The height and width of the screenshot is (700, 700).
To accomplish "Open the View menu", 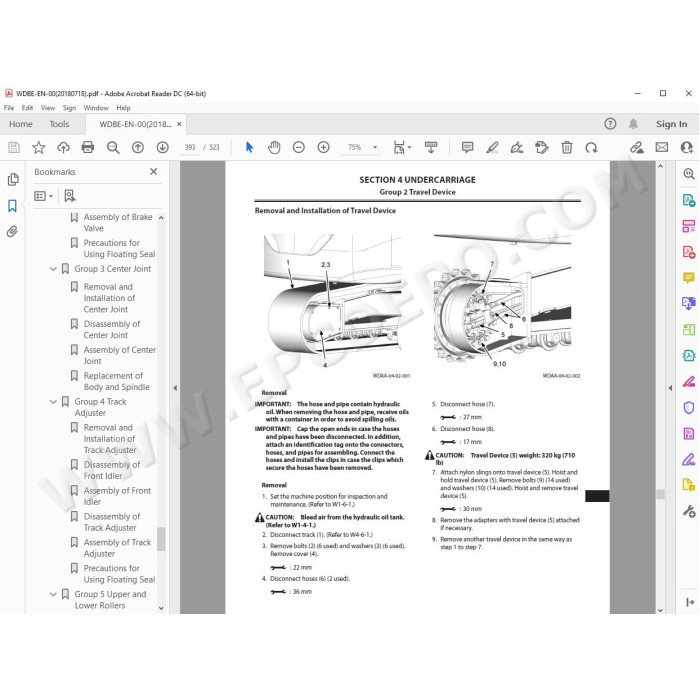I will (x=48, y=108).
